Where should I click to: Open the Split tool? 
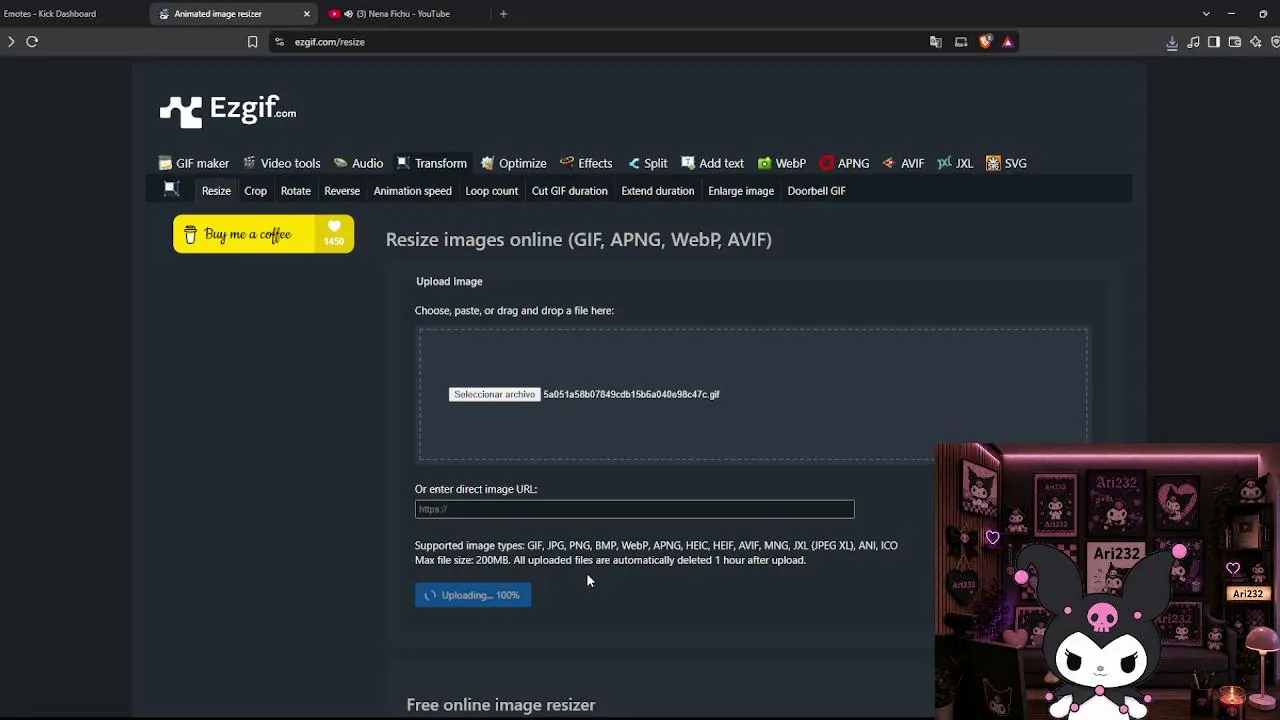[x=647, y=163]
